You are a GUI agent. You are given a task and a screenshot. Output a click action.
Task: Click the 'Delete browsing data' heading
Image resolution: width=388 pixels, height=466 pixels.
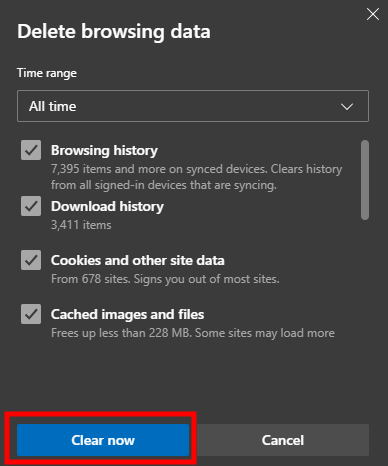(114, 32)
